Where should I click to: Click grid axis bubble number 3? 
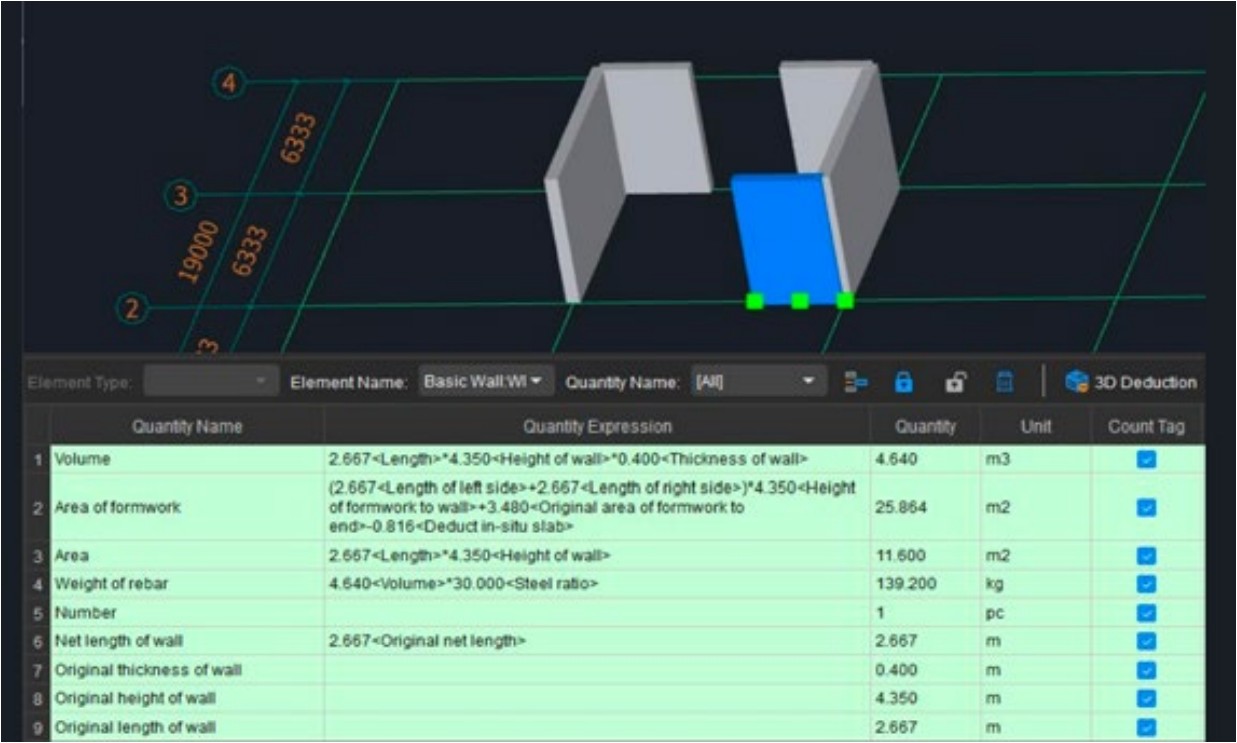[x=181, y=194]
